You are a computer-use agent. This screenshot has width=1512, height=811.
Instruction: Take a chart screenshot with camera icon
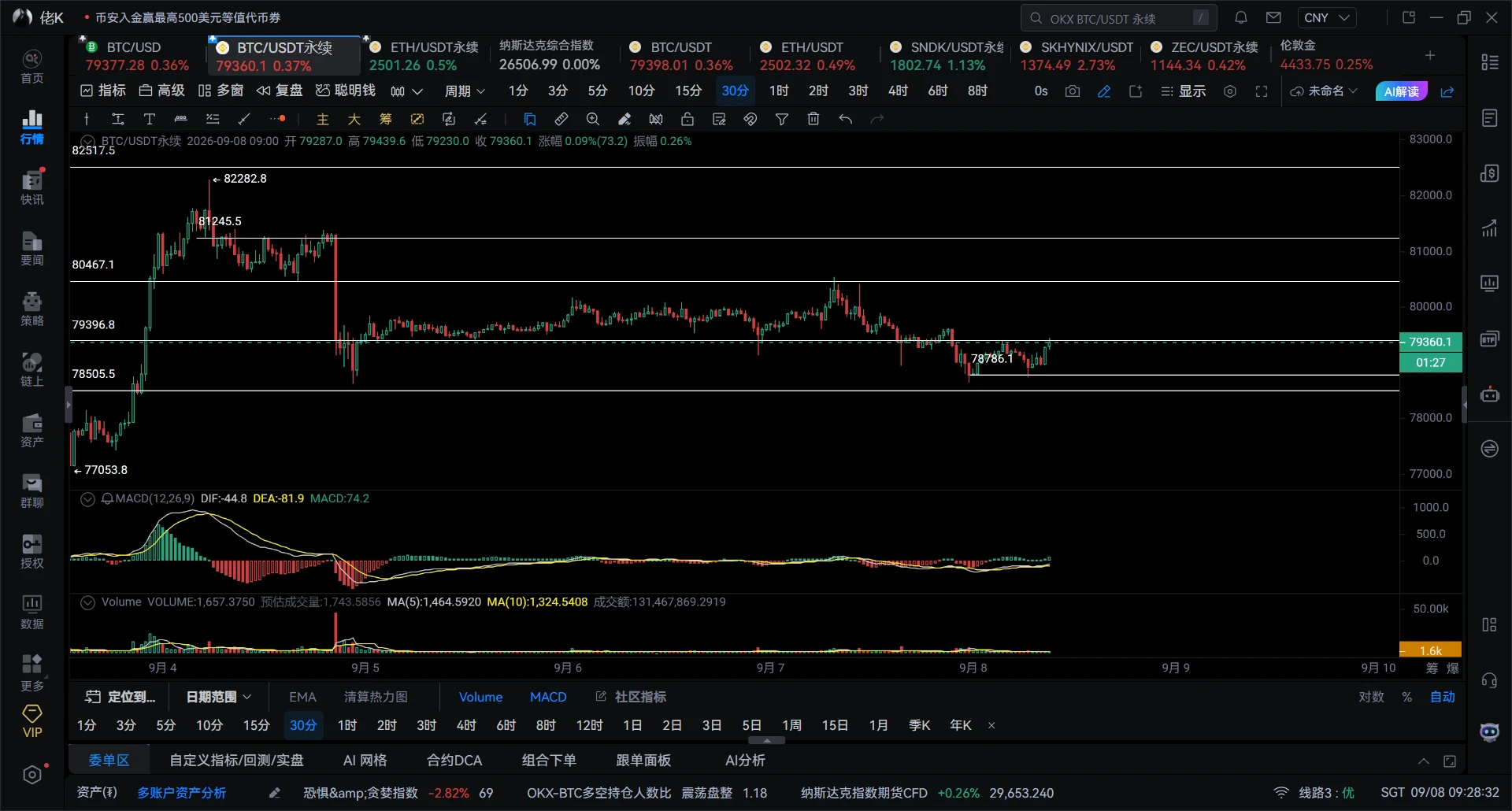(x=1073, y=91)
